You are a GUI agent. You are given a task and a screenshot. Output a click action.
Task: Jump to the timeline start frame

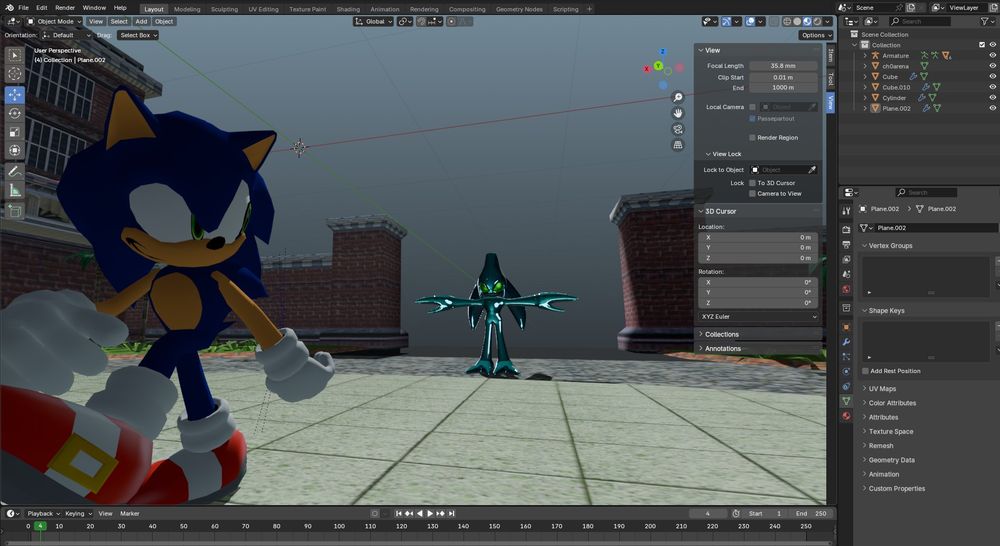click(399, 513)
